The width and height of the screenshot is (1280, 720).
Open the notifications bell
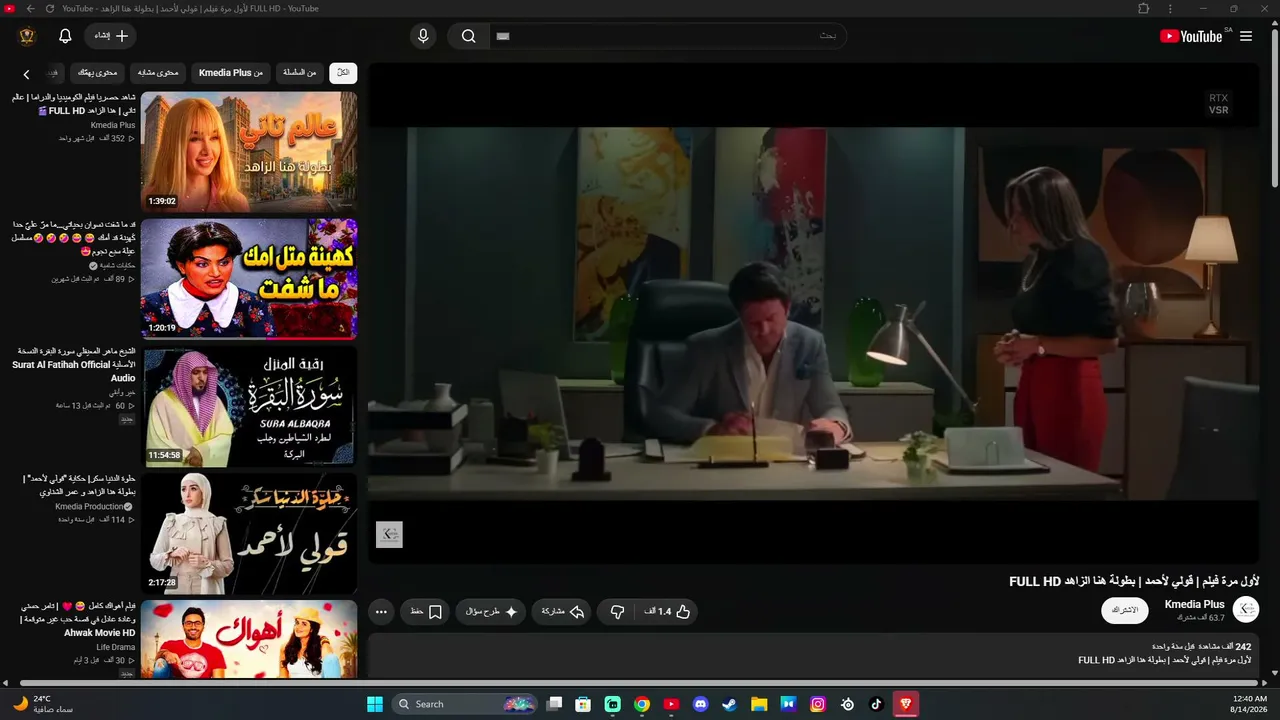[65, 36]
